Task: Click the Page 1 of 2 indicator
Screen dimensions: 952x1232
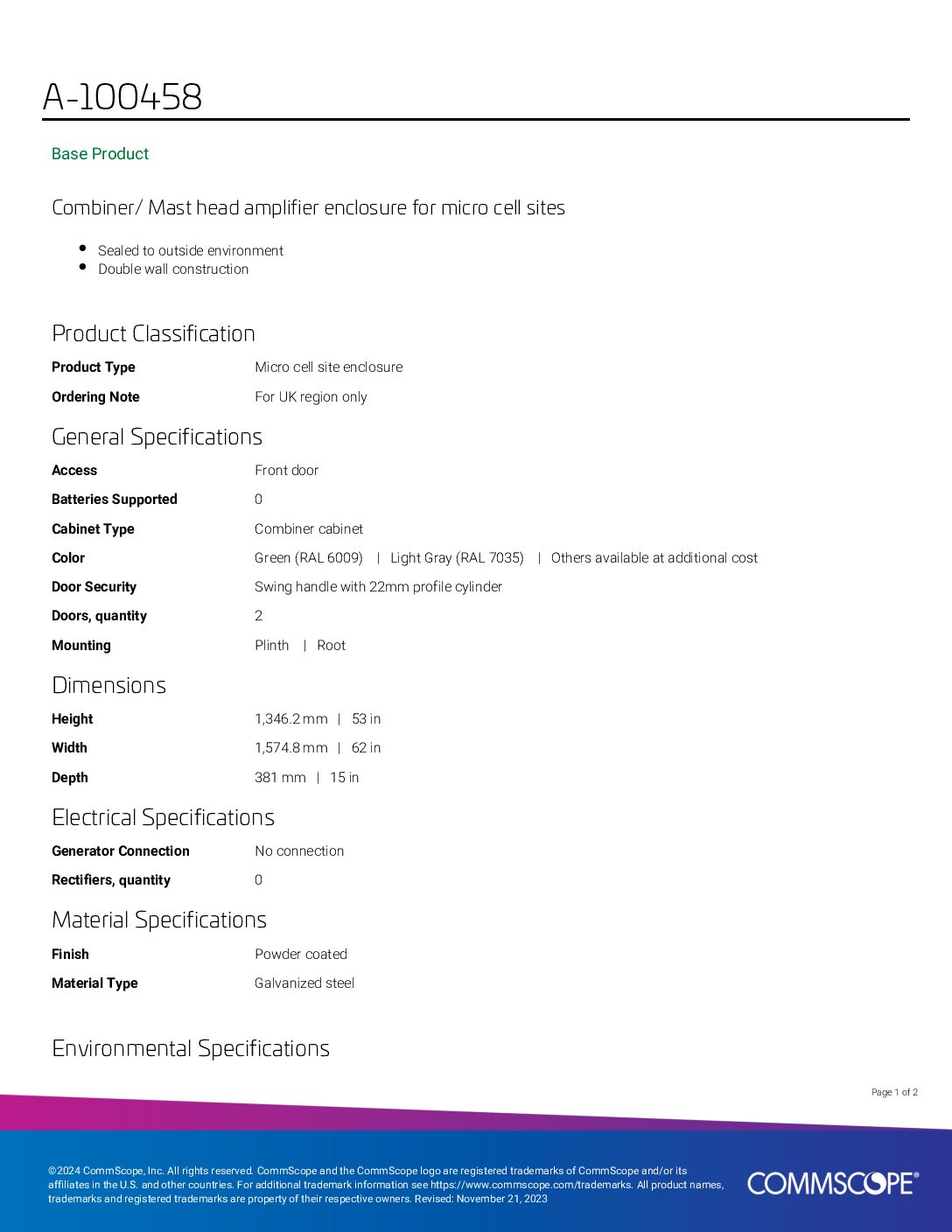Action: pyautogui.click(x=894, y=1092)
